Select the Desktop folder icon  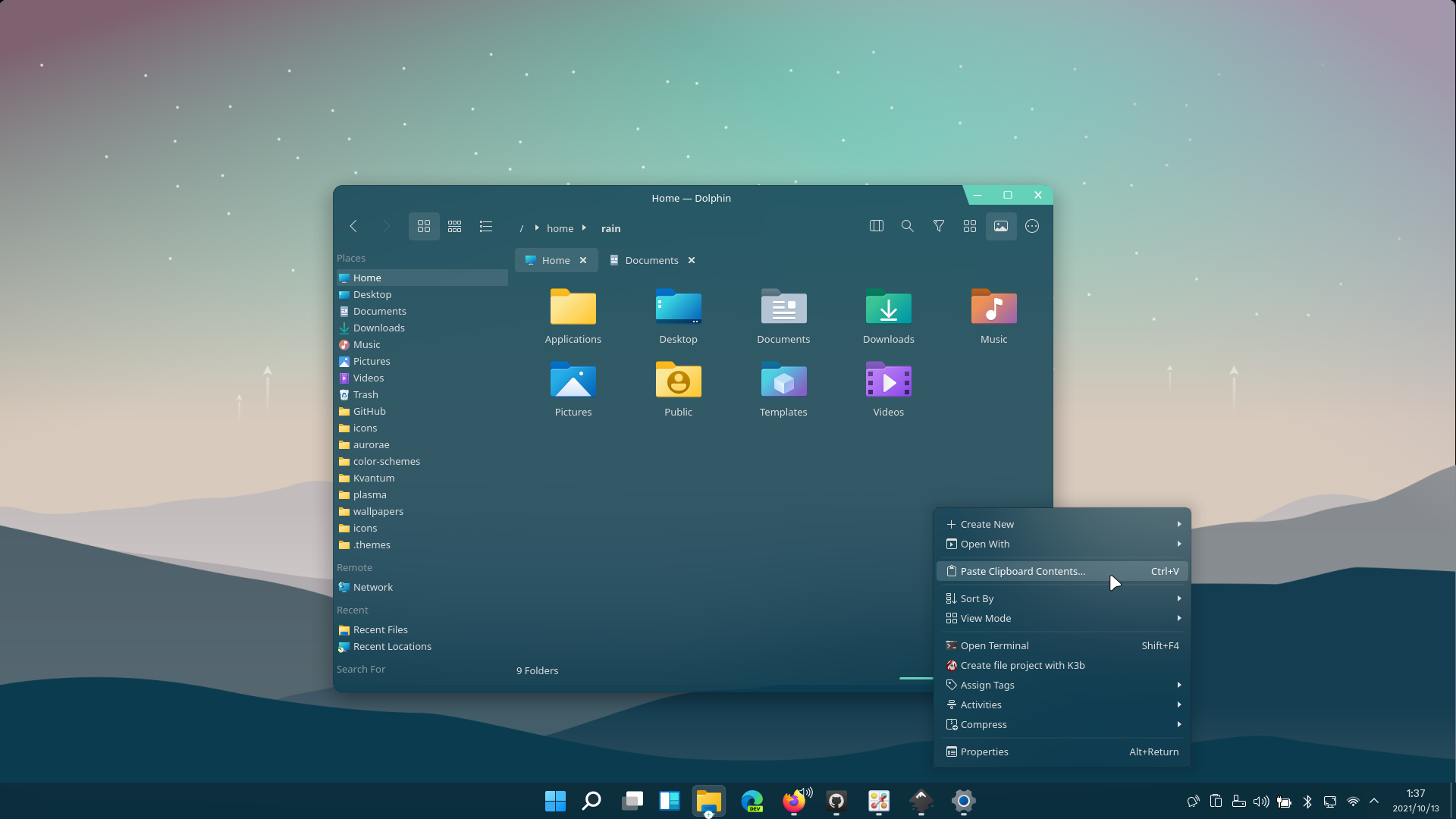679,307
